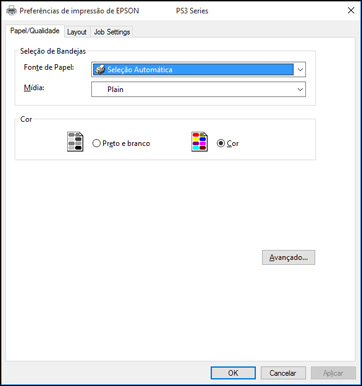Click the Mídia label

[x=34, y=88]
